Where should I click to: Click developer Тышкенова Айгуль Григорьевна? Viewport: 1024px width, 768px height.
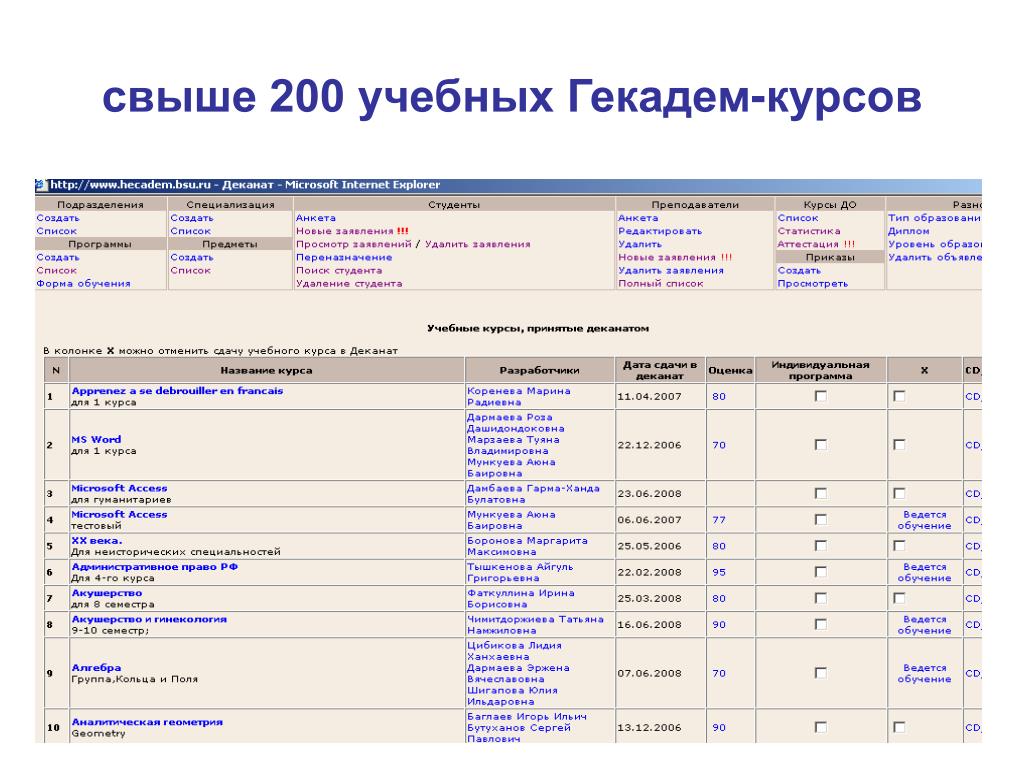point(520,572)
